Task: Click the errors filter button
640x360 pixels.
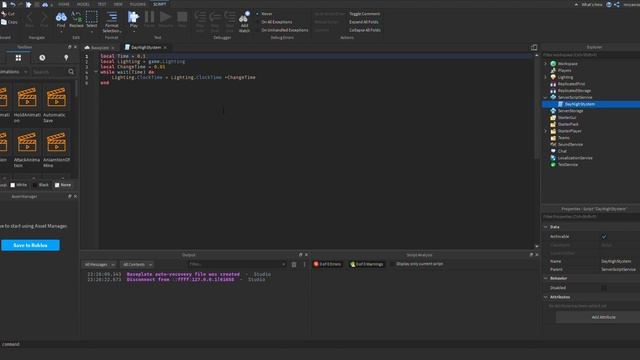Action: click(x=327, y=264)
